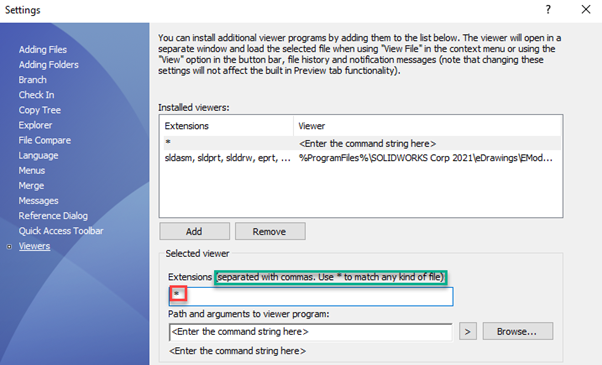
Task: Go to Reference Dialog settings
Action: pos(53,216)
